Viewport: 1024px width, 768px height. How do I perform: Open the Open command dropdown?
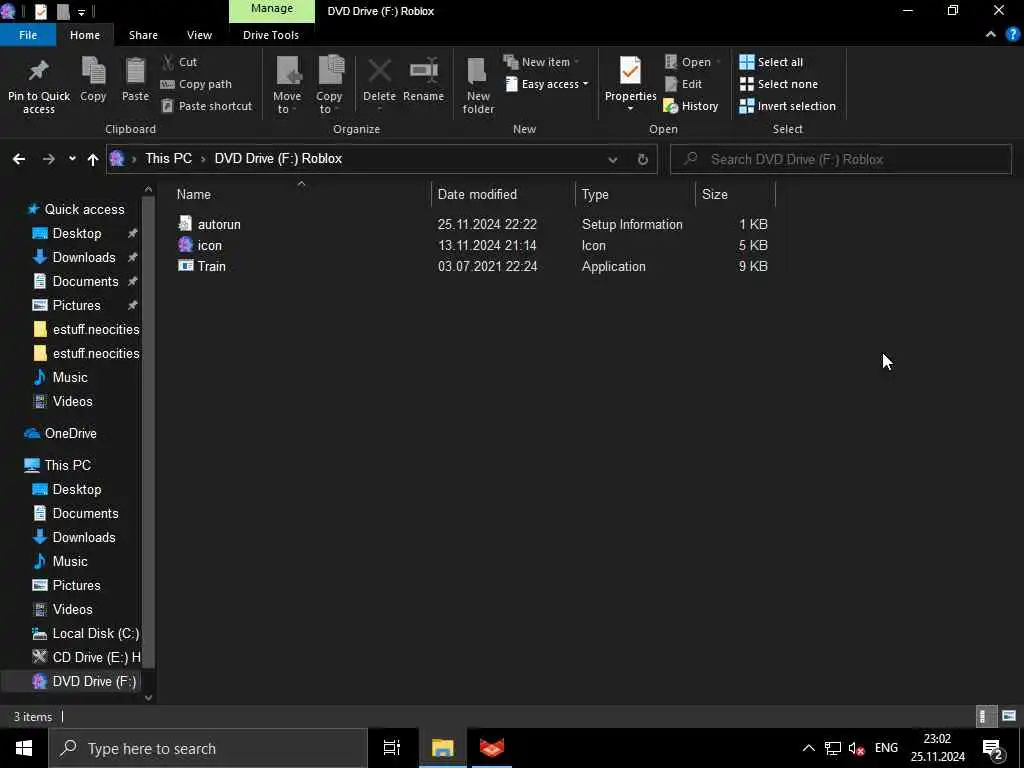click(x=693, y=62)
